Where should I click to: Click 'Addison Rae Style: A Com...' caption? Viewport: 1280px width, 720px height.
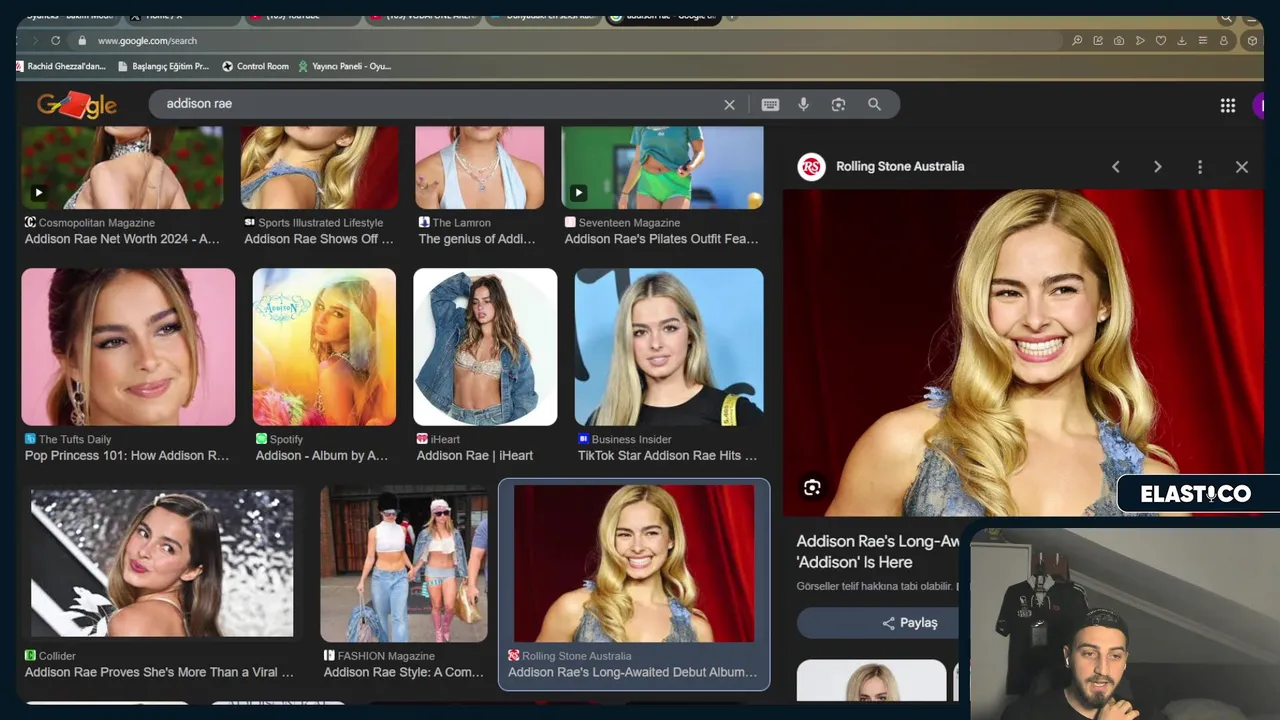point(404,672)
